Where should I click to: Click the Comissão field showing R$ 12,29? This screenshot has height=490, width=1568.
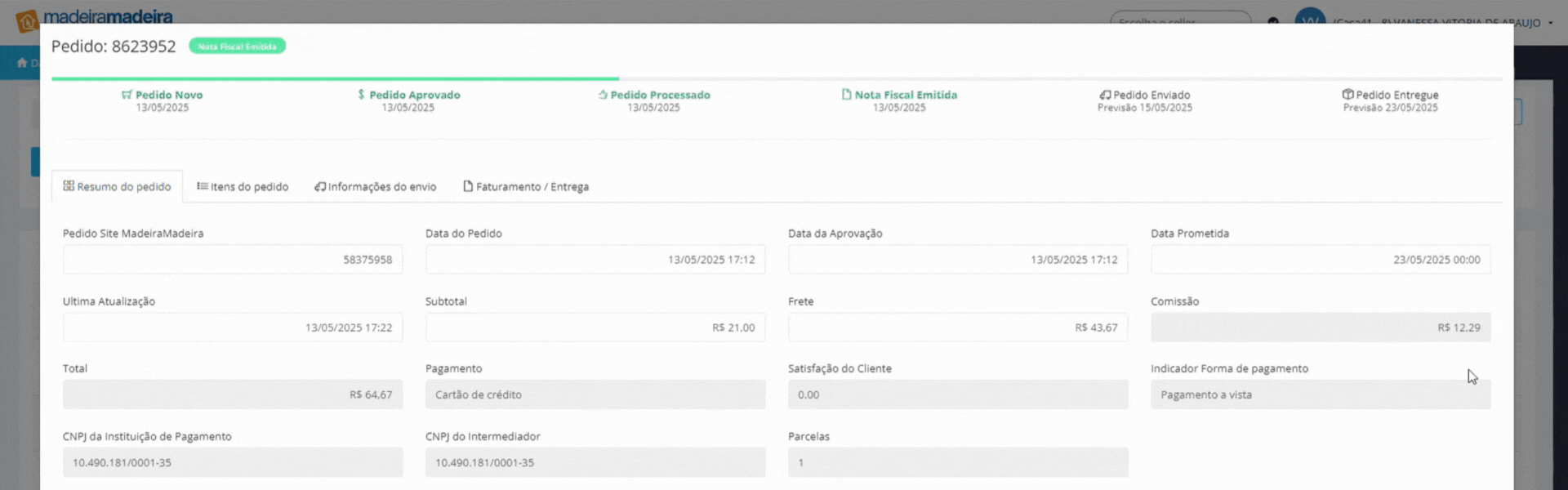(1321, 327)
